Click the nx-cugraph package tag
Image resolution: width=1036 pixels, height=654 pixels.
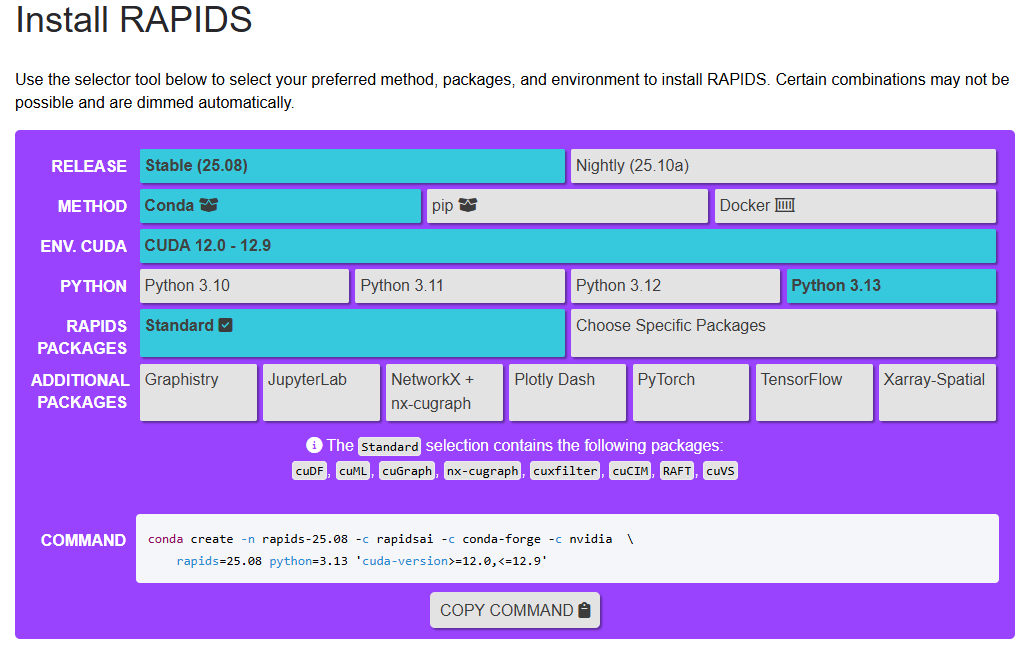pos(482,471)
